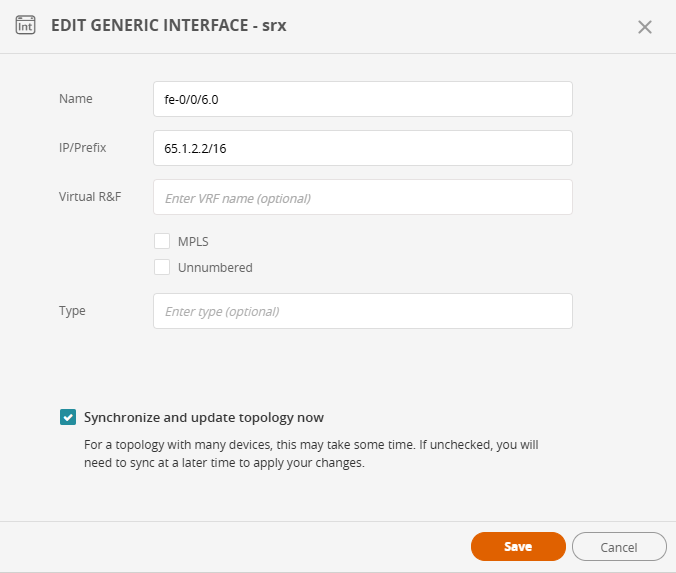
Task: Cancel editing the interface
Action: [619, 547]
